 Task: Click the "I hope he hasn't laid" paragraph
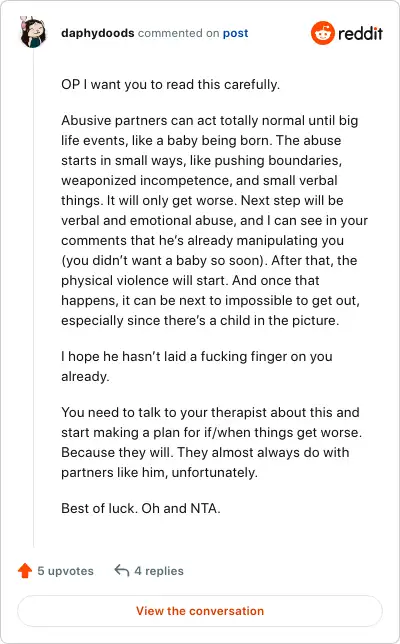point(197,366)
